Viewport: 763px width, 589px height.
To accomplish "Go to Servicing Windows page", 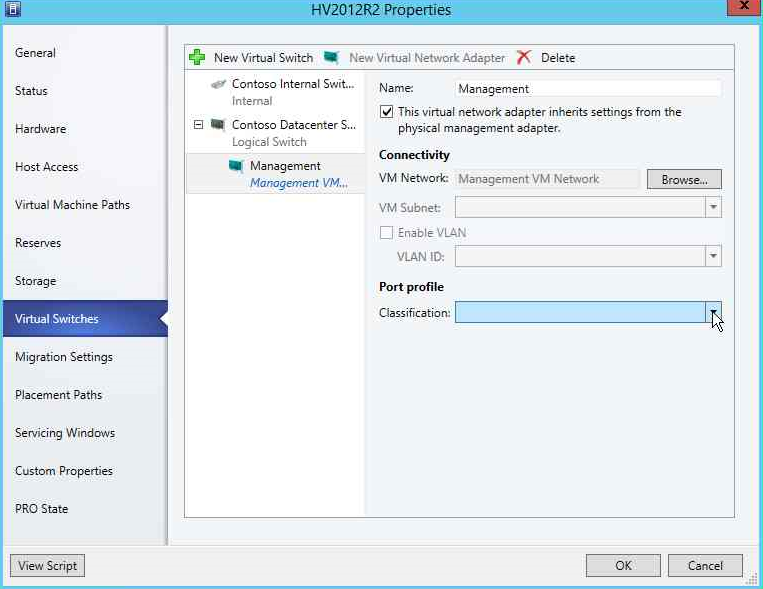I will pos(65,433).
